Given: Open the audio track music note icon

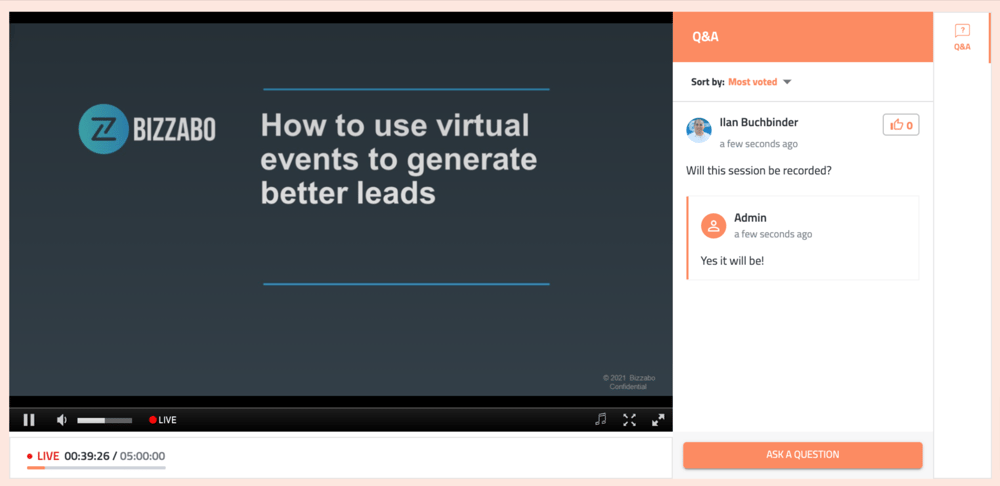Looking at the screenshot, I should pos(600,419).
